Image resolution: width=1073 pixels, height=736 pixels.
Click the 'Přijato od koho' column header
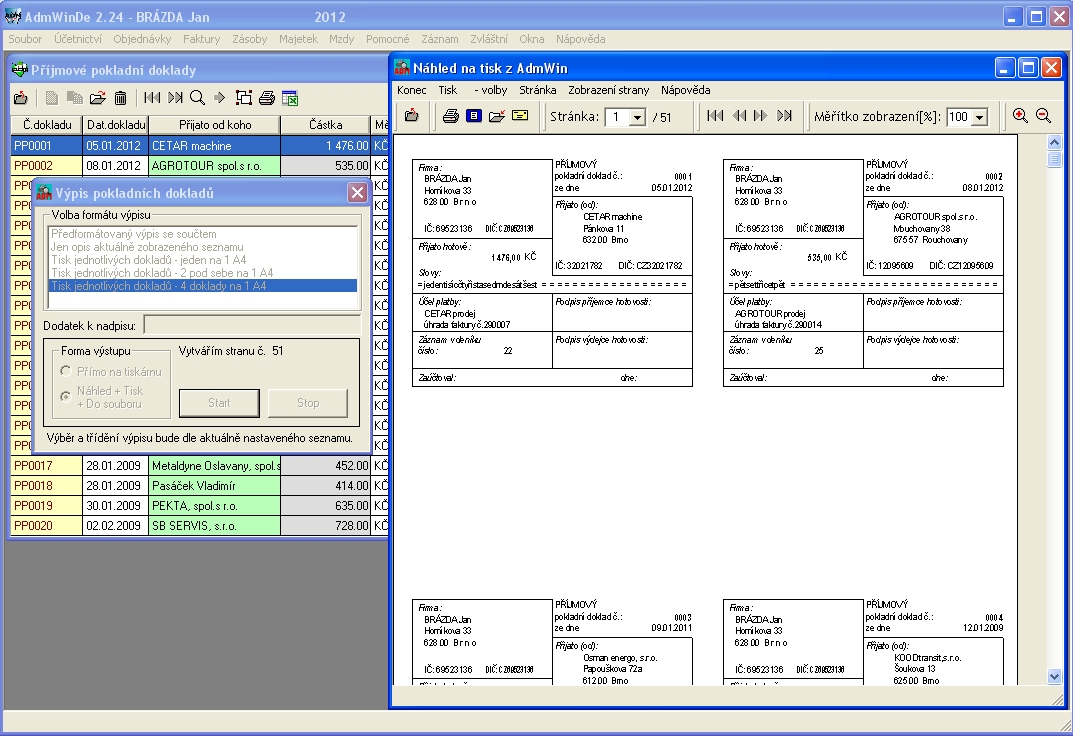point(215,124)
